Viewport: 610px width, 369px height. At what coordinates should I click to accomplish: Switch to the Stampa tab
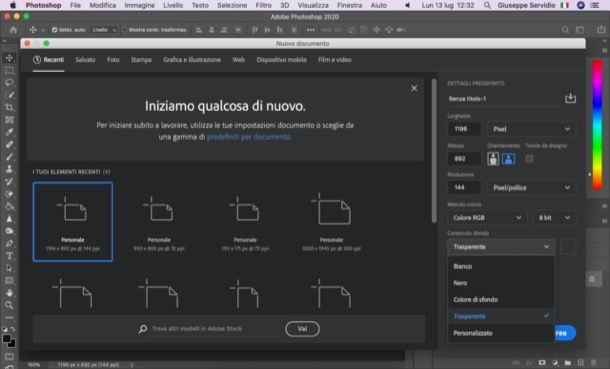(141, 60)
